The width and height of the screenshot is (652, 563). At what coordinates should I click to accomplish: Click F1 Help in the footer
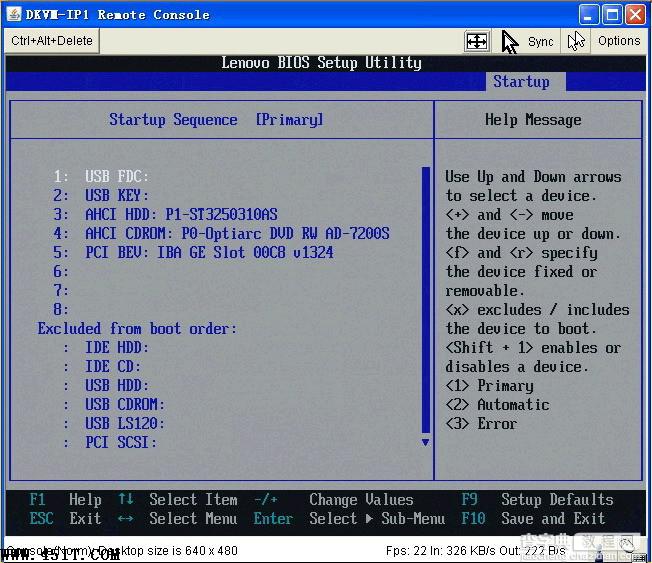65,499
